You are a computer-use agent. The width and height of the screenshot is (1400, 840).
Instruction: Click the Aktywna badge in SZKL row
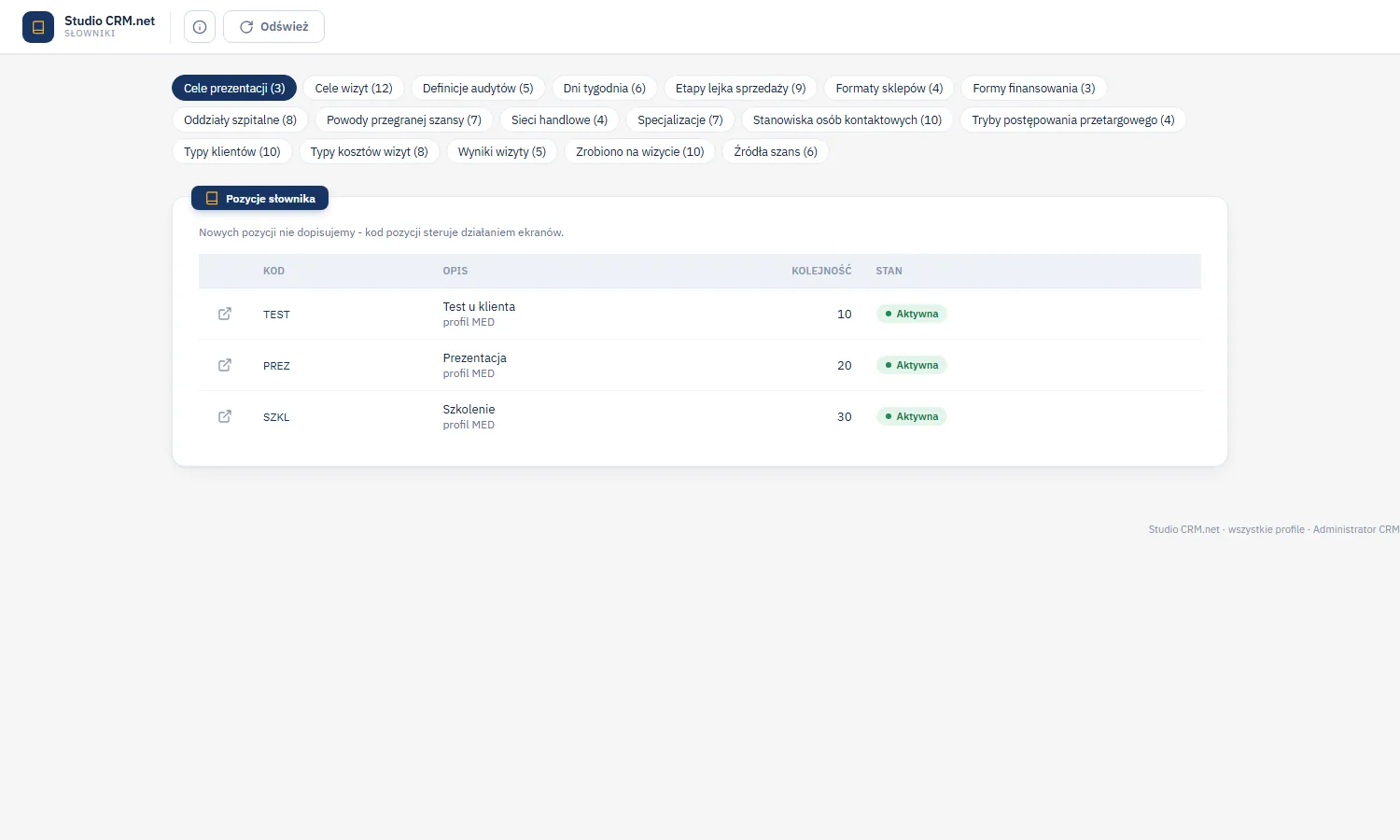coord(912,416)
